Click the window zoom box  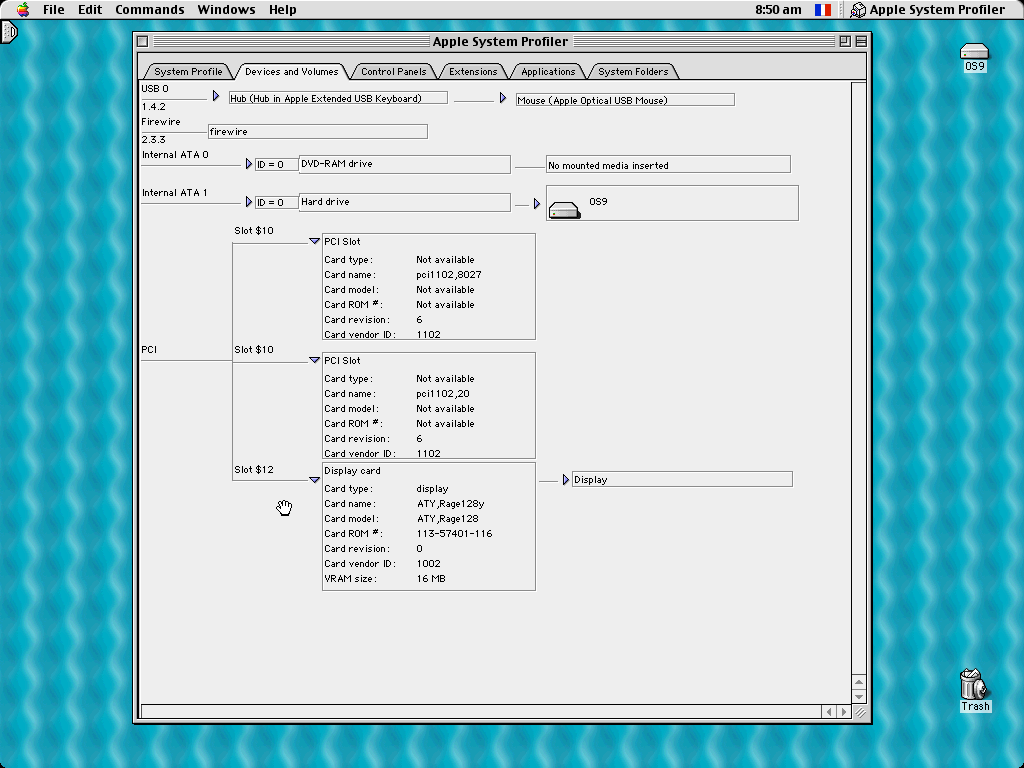pyautogui.click(x=844, y=41)
